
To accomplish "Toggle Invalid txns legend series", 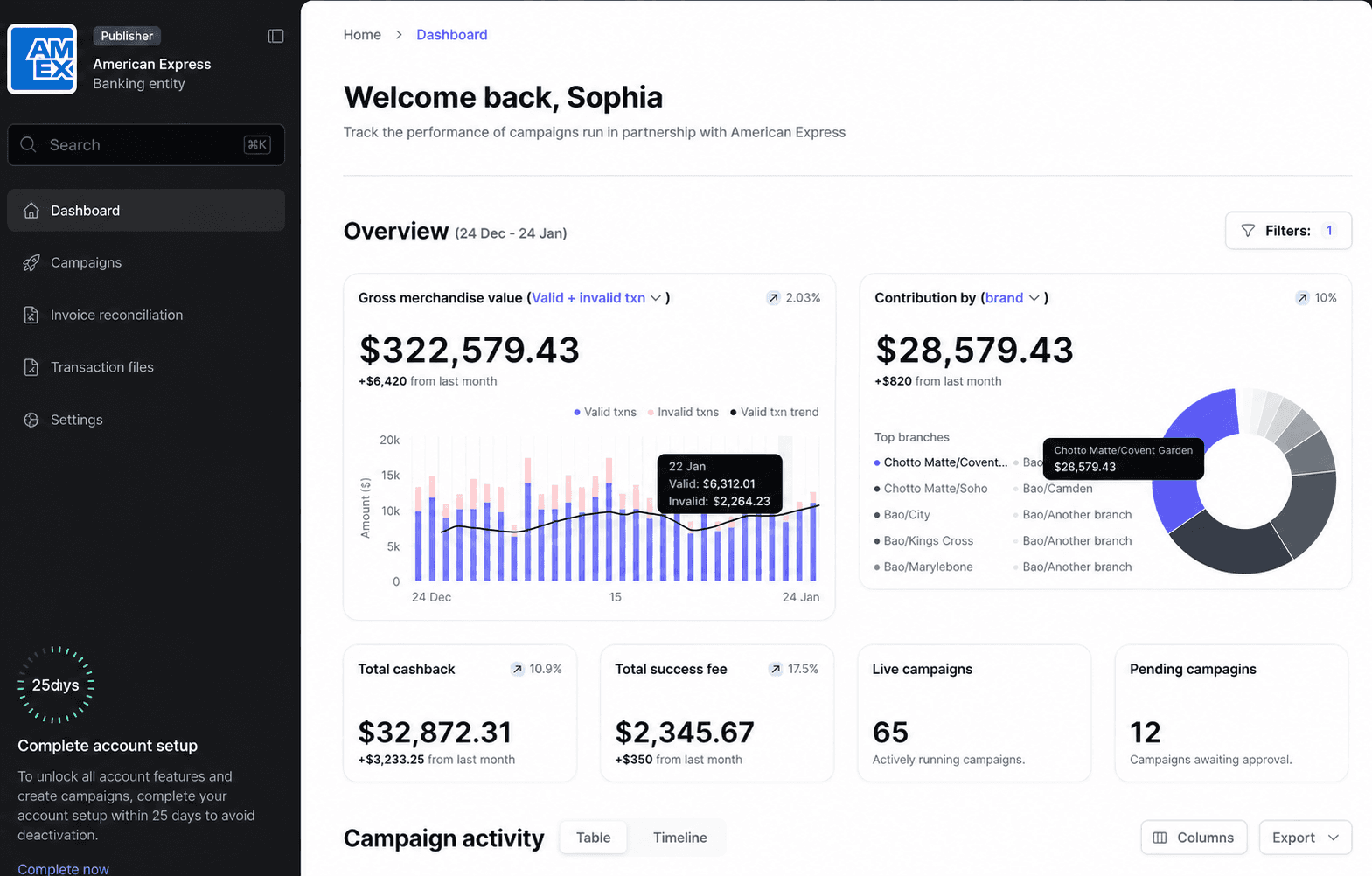I will pos(683,412).
